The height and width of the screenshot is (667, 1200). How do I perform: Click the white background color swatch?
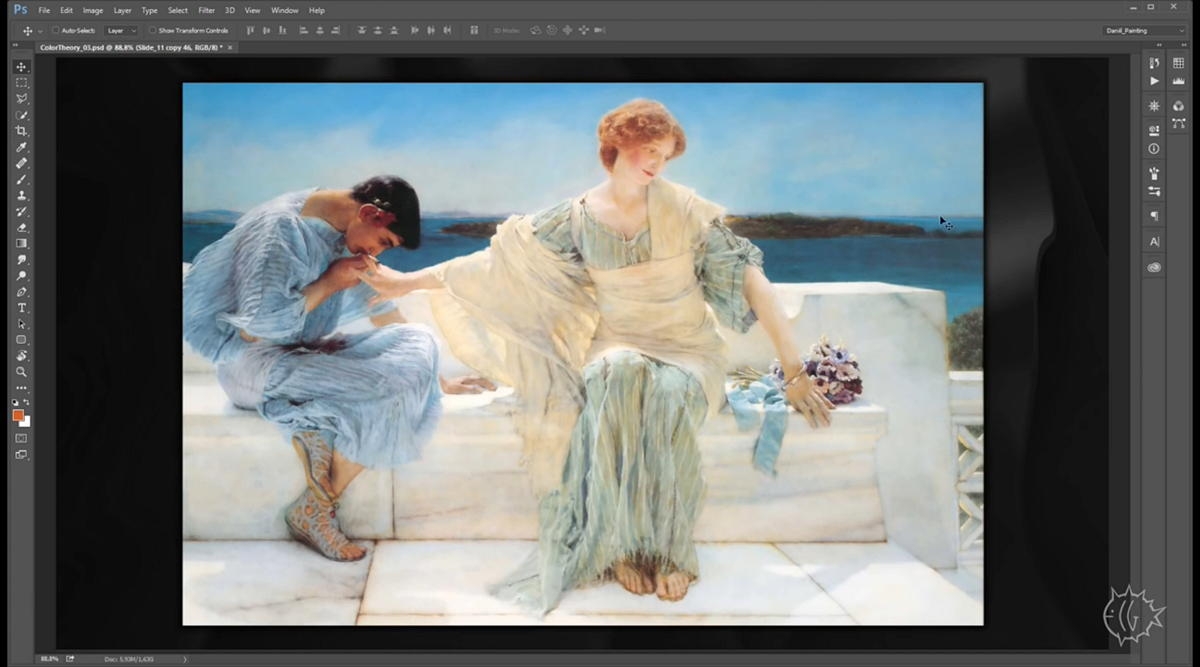(25, 421)
